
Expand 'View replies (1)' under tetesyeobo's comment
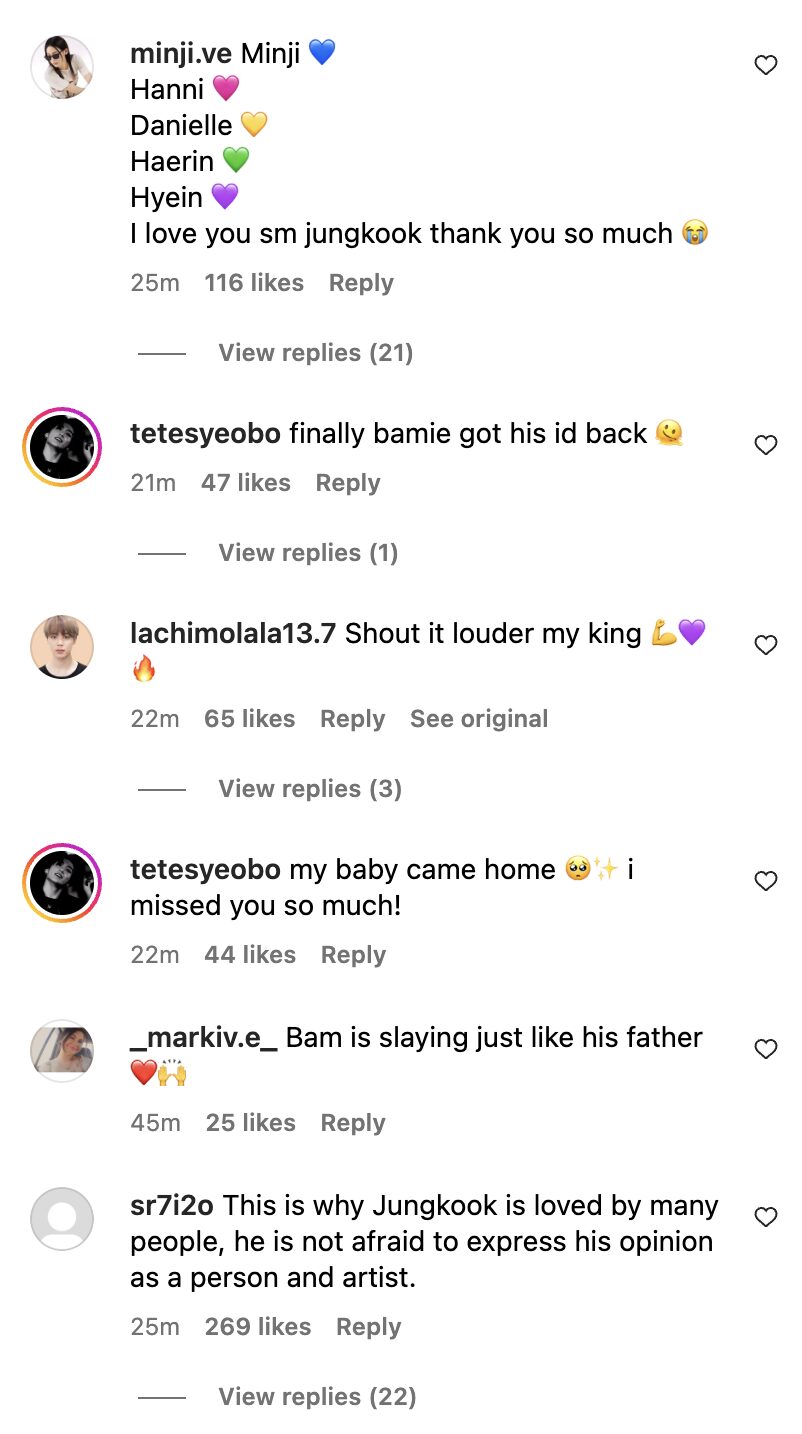click(308, 553)
